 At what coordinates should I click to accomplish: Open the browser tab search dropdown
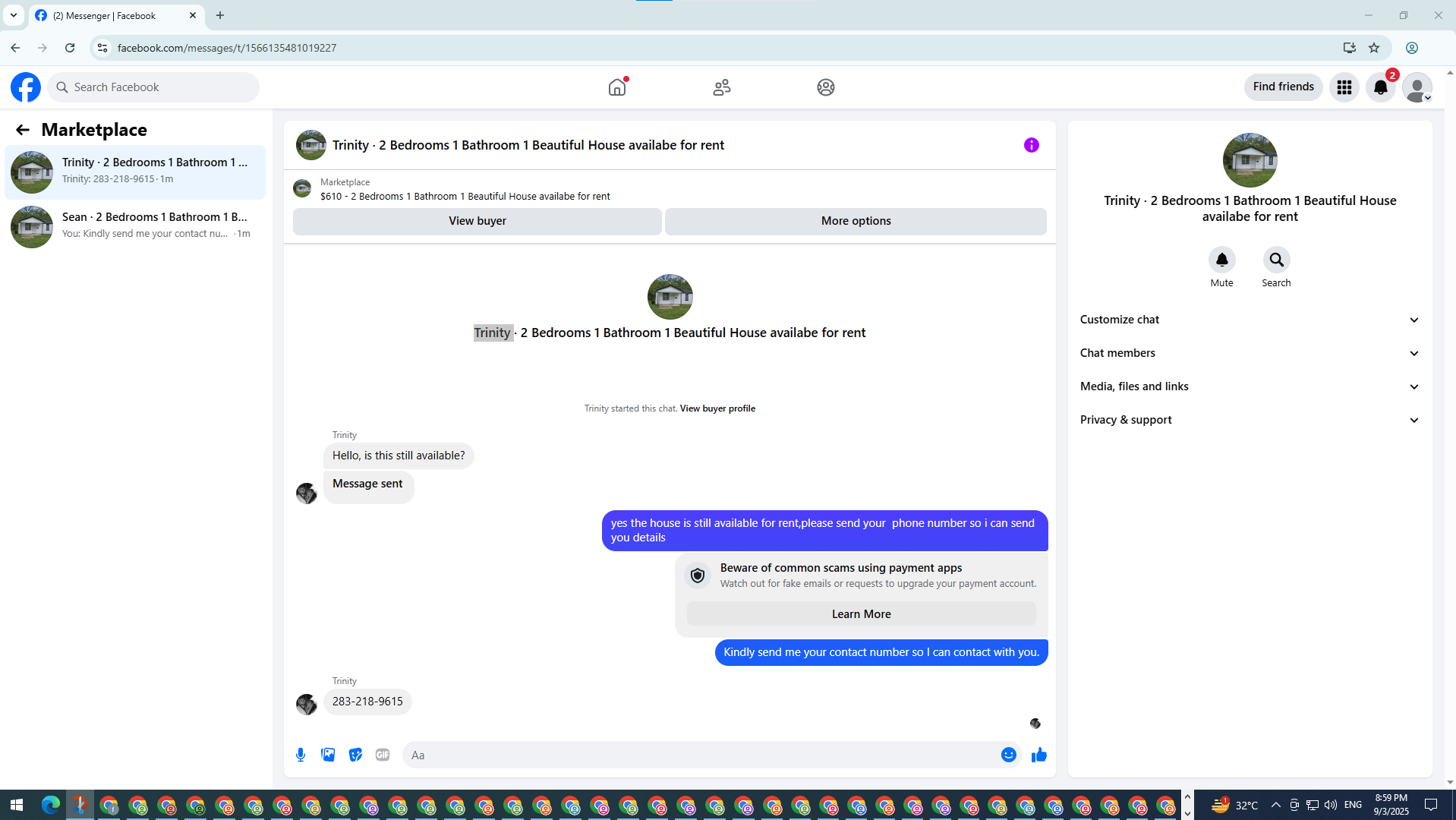pyautogui.click(x=14, y=15)
